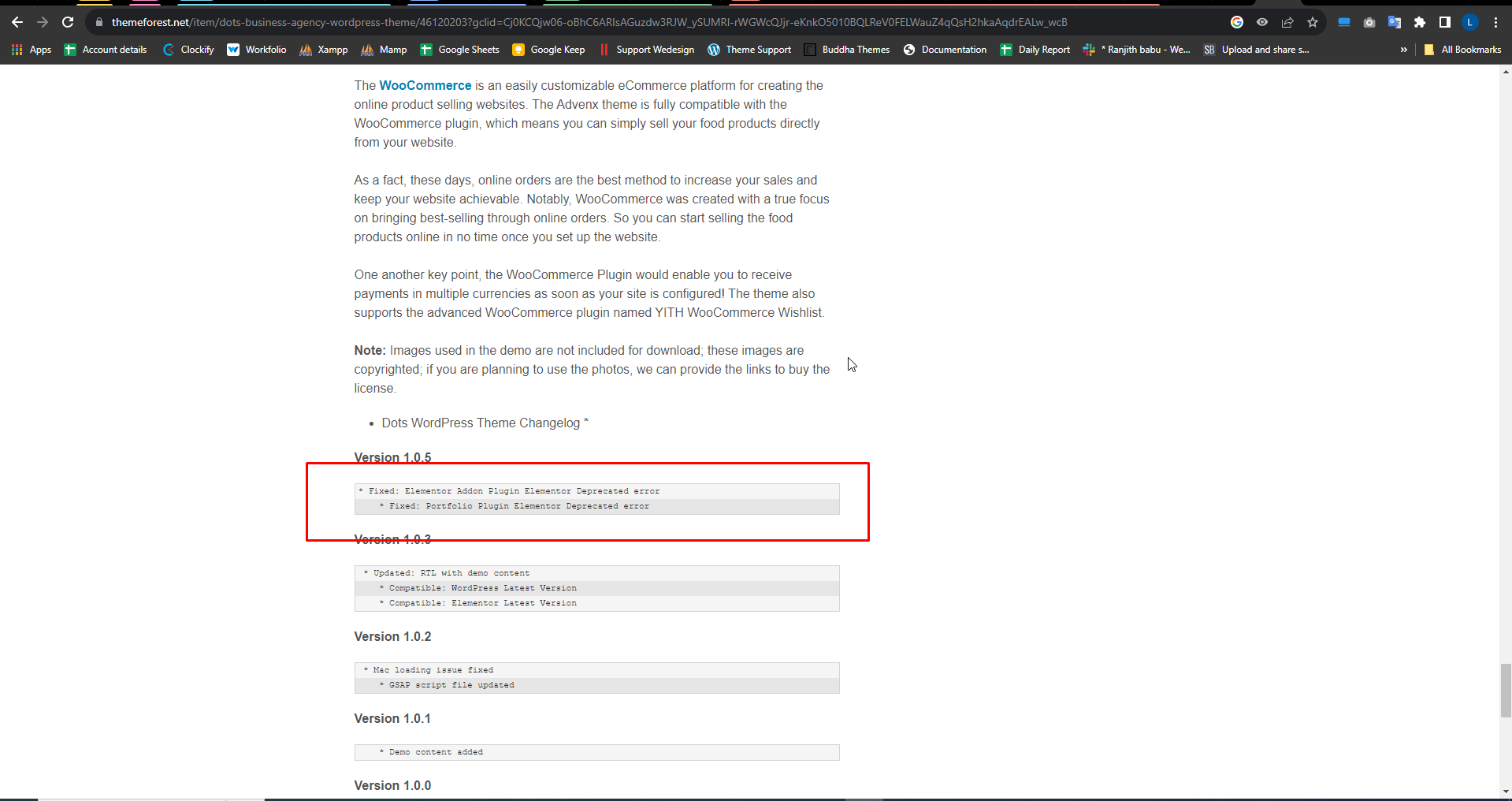1512x801 pixels.
Task: Click the Version 1.0.5 heading
Action: tap(392, 457)
